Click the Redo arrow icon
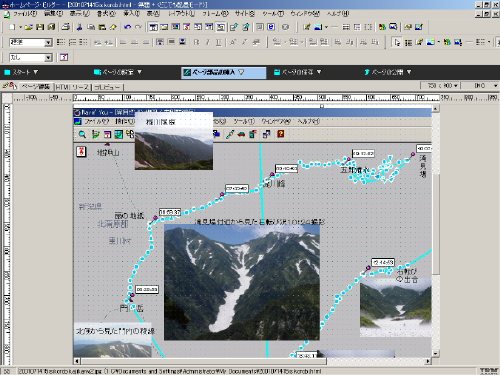Image resolution: width=500 pixels, height=375 pixels. pyautogui.click(x=138, y=27)
